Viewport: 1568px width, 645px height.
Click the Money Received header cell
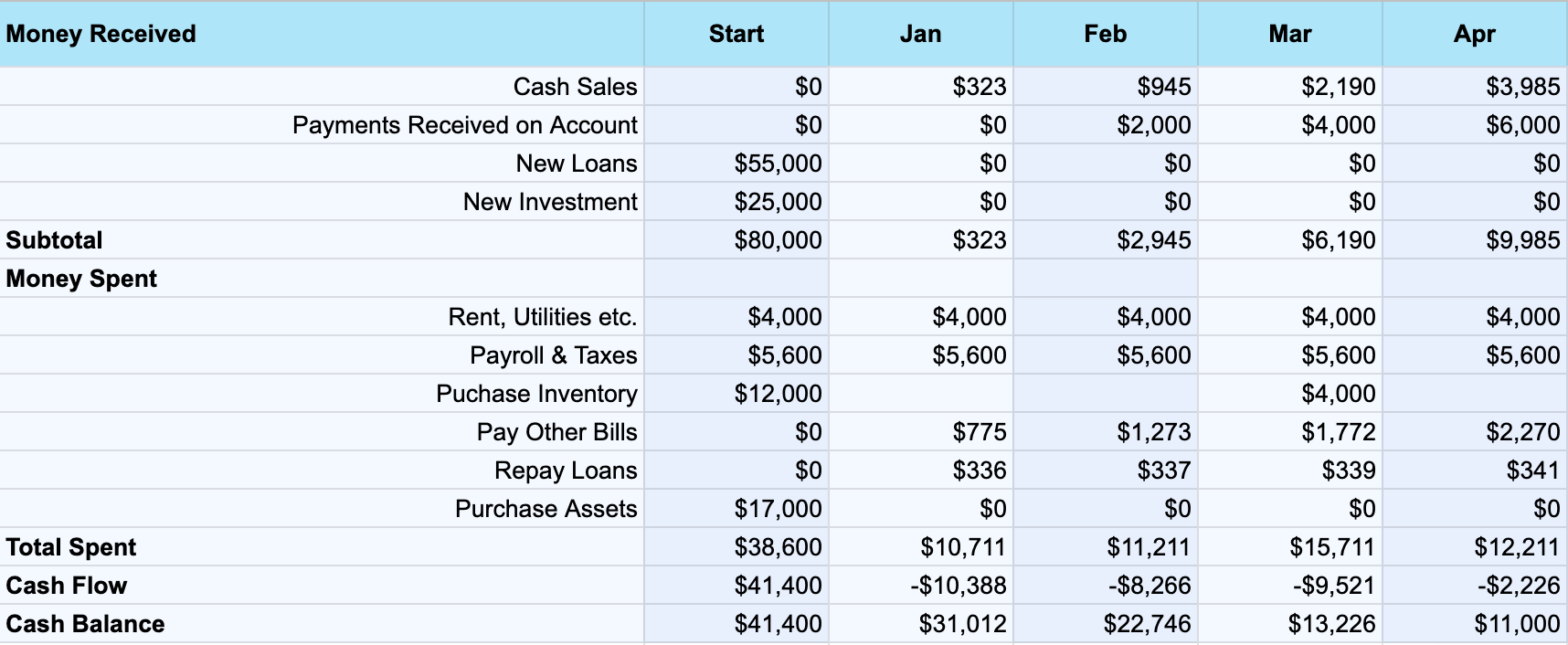coord(101,34)
